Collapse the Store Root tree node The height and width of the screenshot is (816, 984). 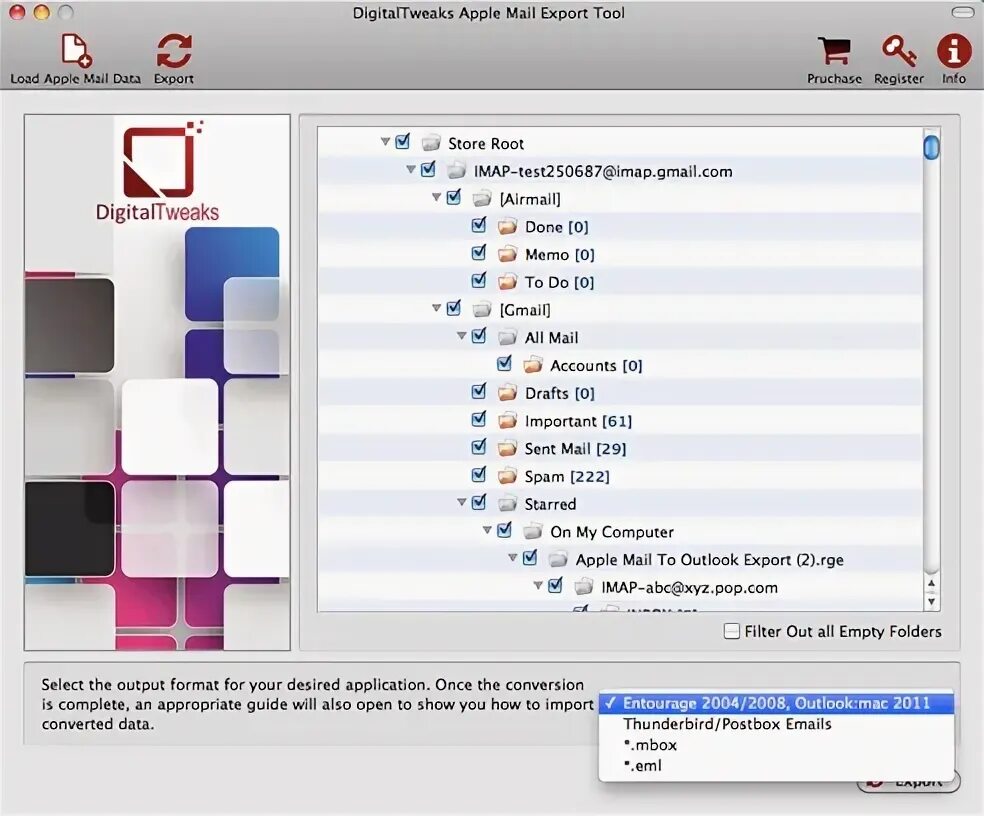point(385,142)
